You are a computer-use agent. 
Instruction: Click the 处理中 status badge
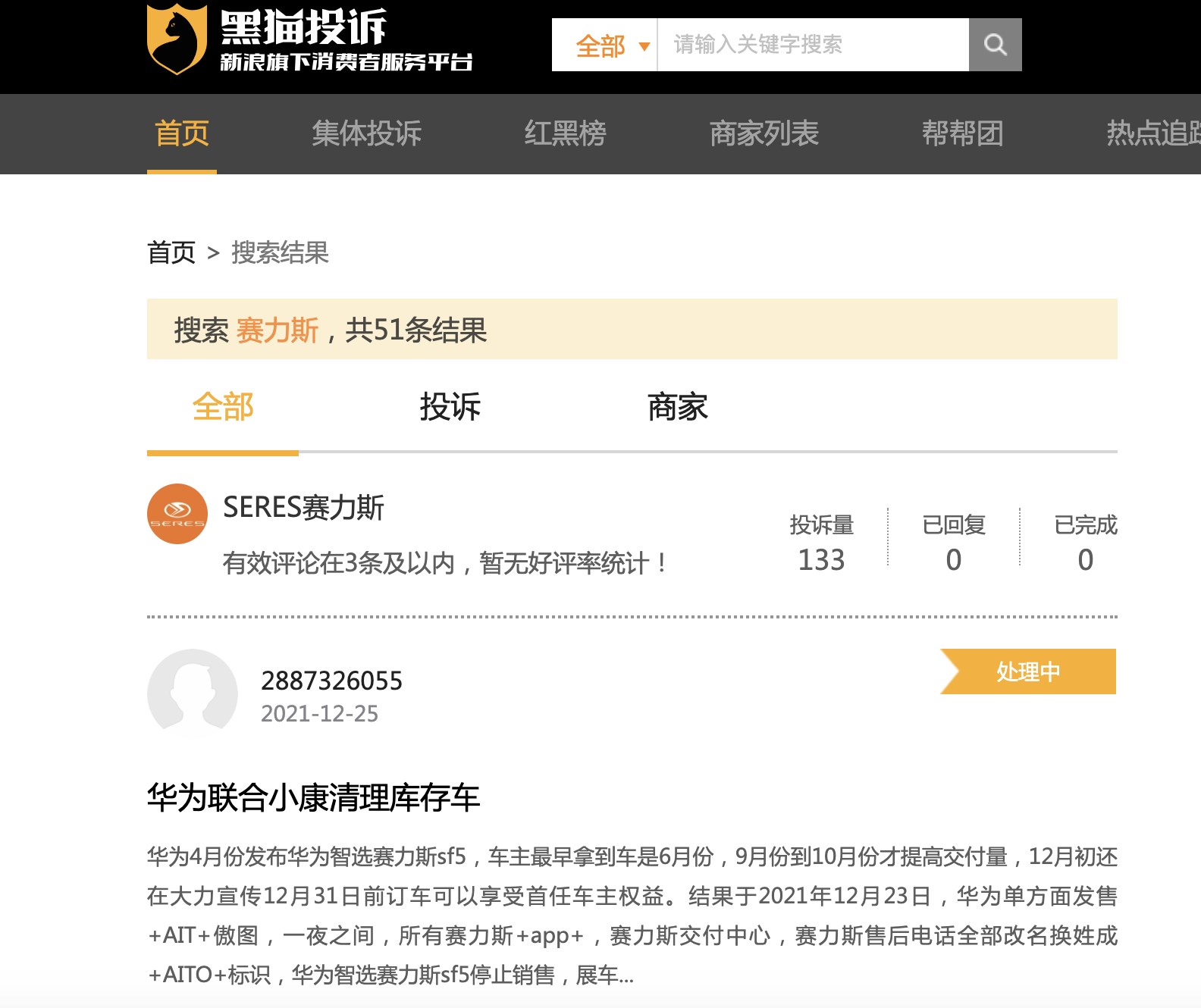pyautogui.click(x=1028, y=671)
